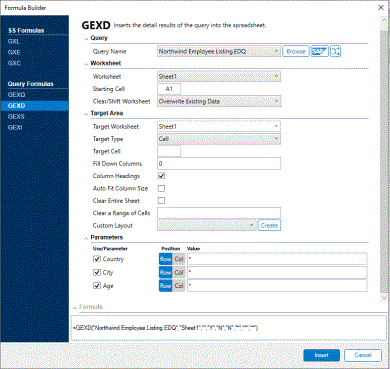
Task: Click the Cancel button
Action: click(363, 355)
